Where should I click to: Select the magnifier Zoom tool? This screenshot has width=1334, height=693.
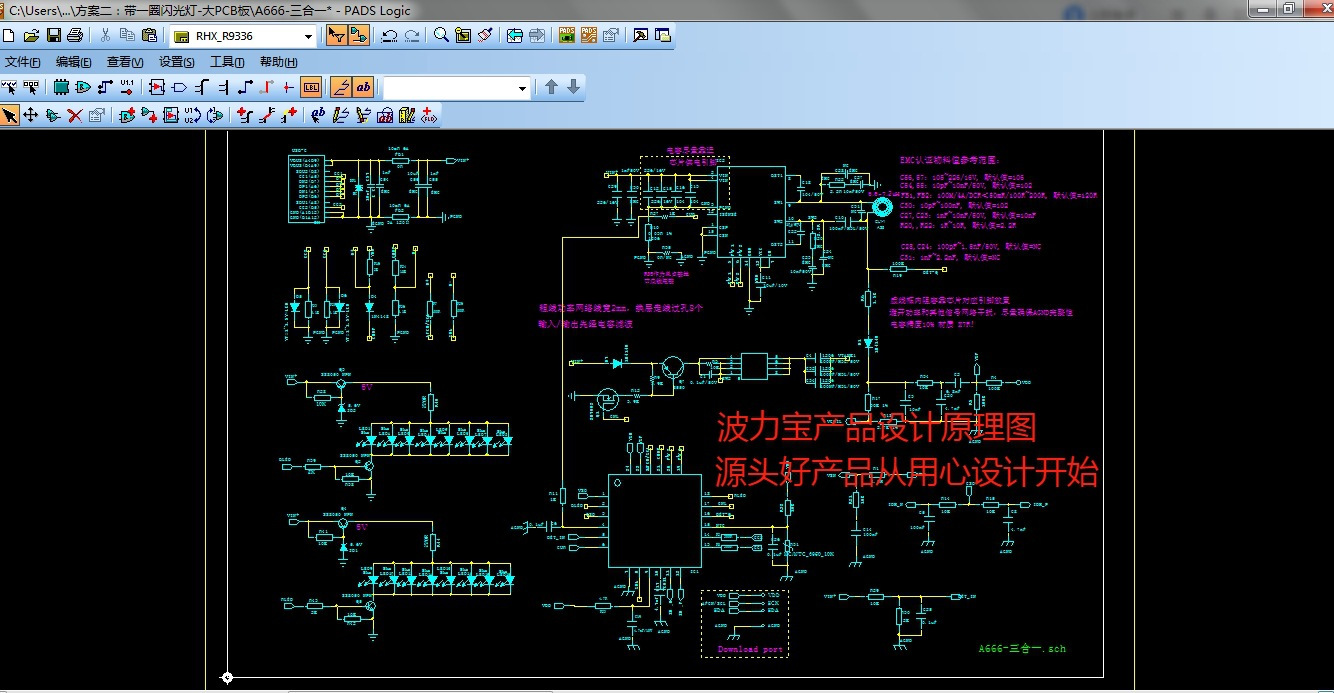click(441, 36)
